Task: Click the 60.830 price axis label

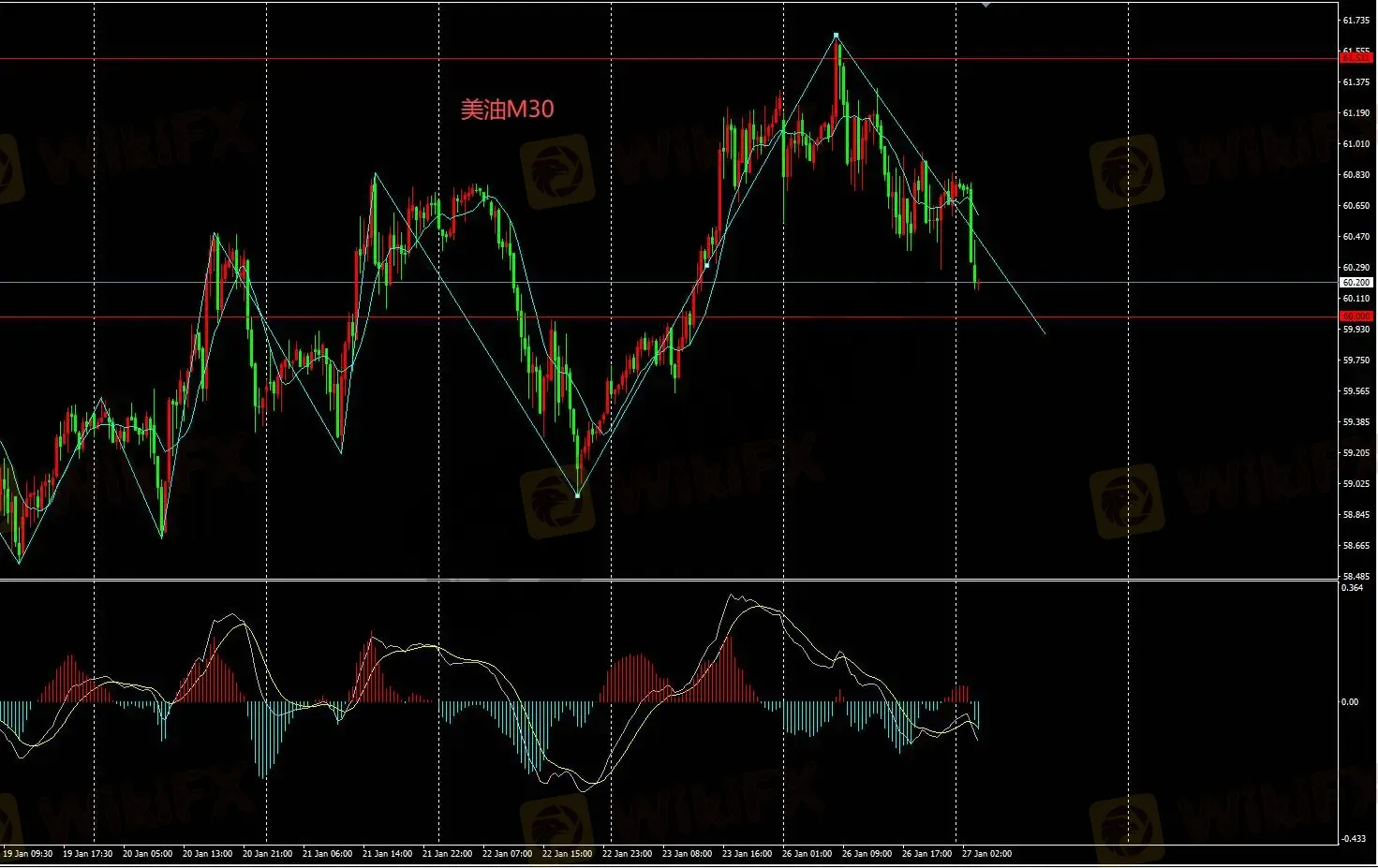Action: pos(1356,175)
